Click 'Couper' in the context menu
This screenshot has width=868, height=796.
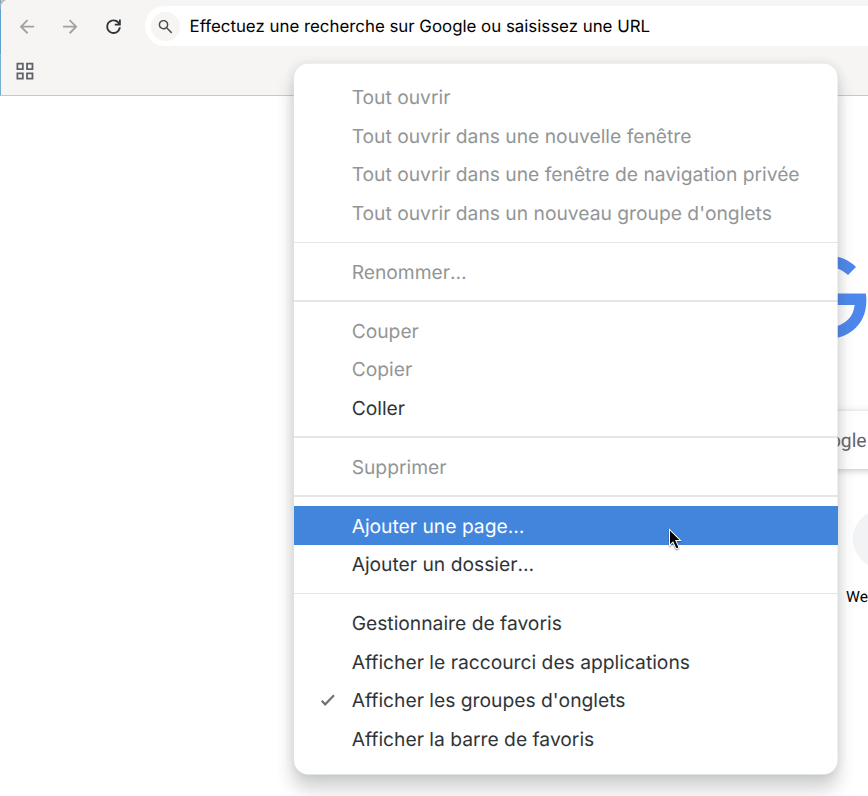coord(385,331)
